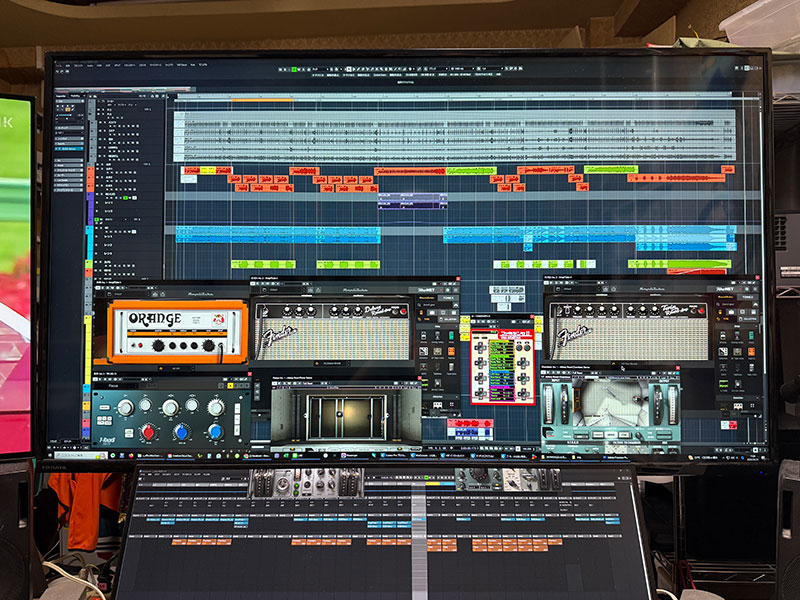The image size is (800, 600).
Task: Select green display gear icon in right-hand AmpliTube browser
Action: (723, 384)
